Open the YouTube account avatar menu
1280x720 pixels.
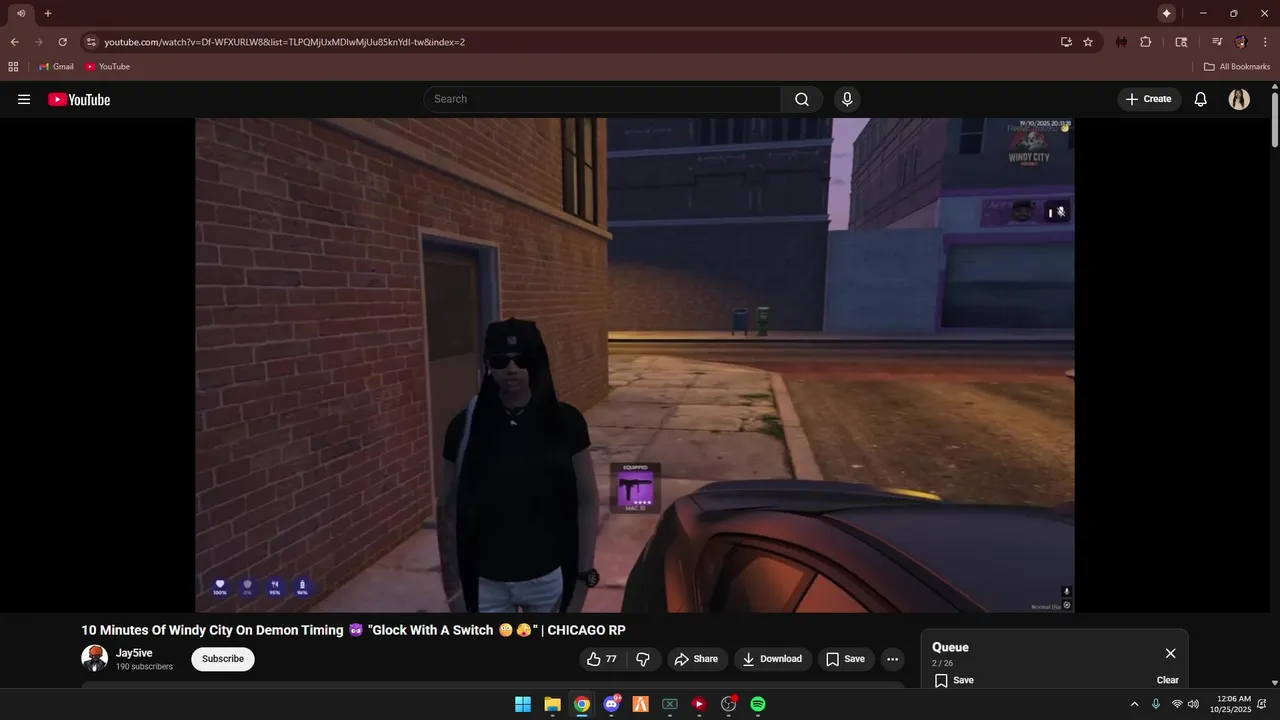point(1239,99)
